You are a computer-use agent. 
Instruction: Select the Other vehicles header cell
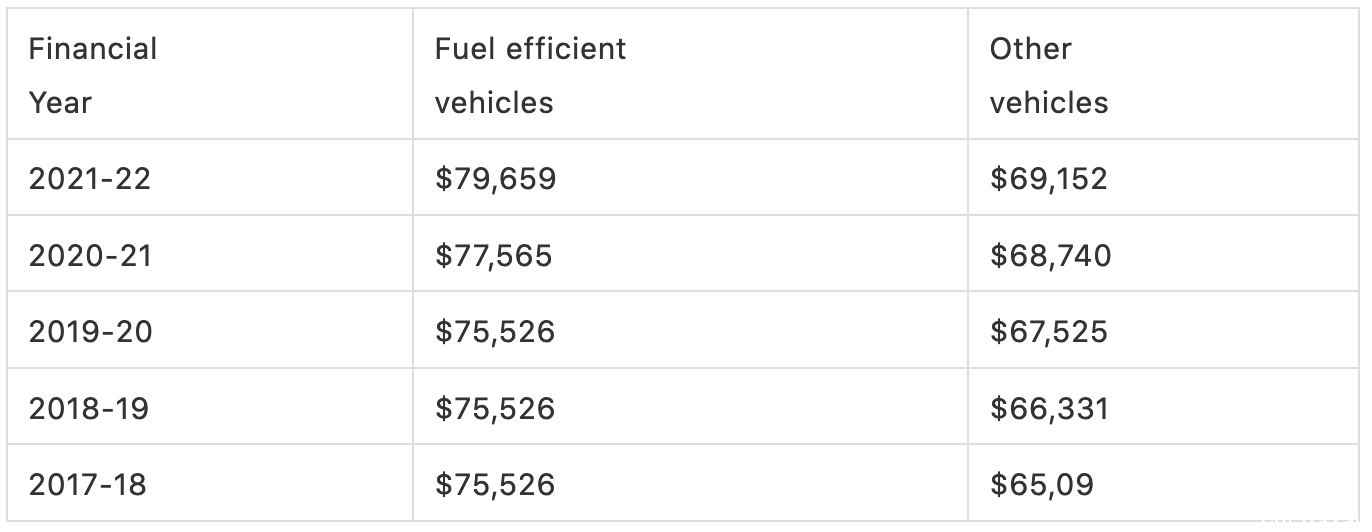pyautogui.click(x=1166, y=75)
